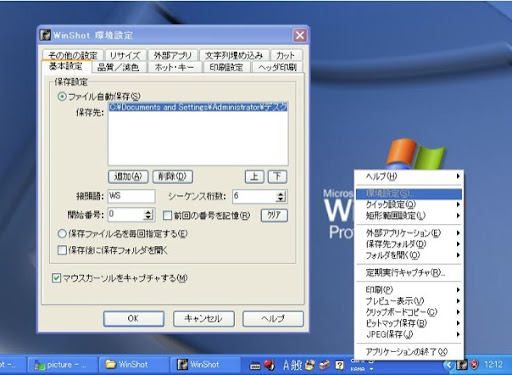Switch to the picture taskbar button
Viewport: 512px width, 375px height.
62,365
